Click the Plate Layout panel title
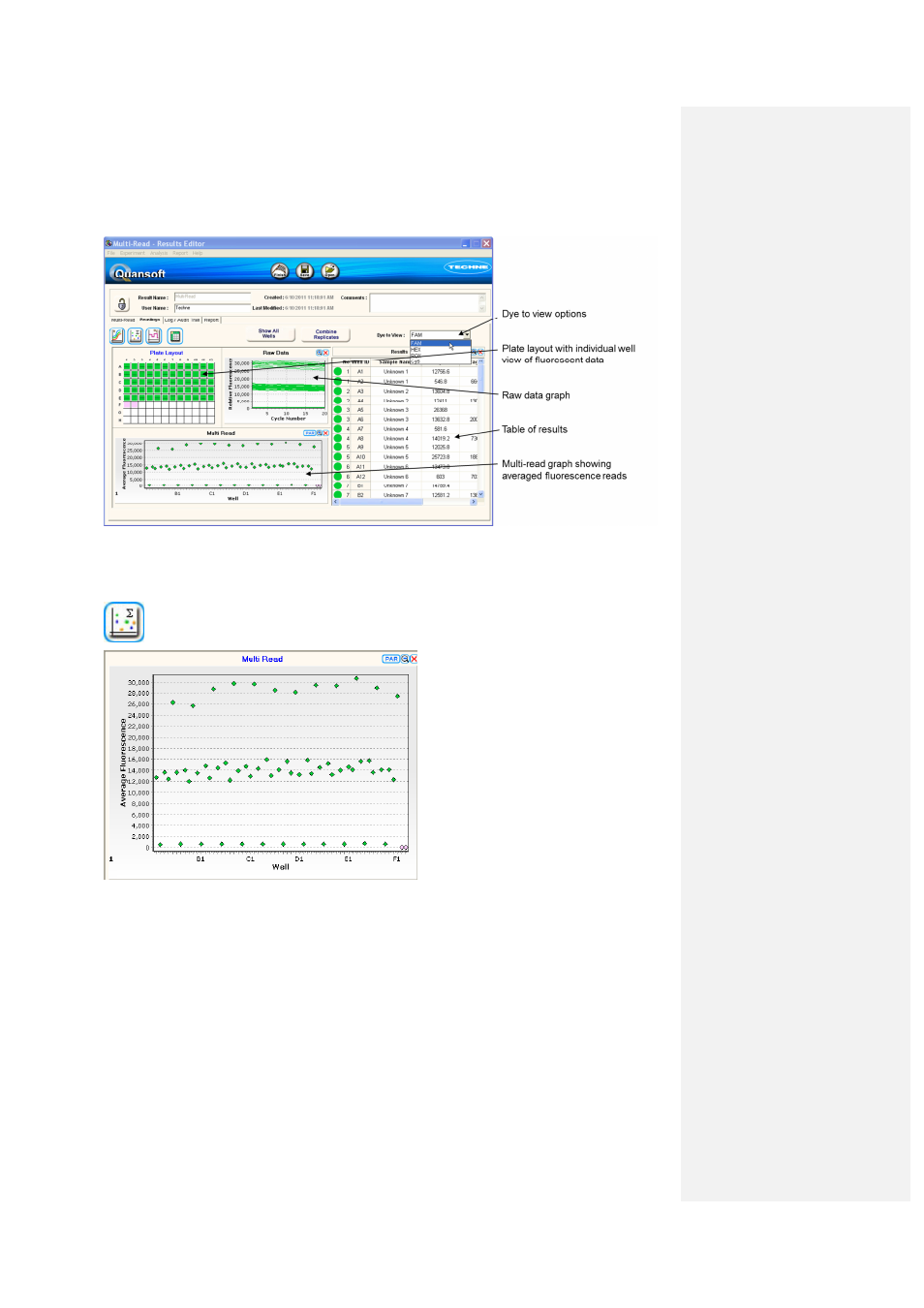This screenshot has height=1308, width=924. point(167,353)
